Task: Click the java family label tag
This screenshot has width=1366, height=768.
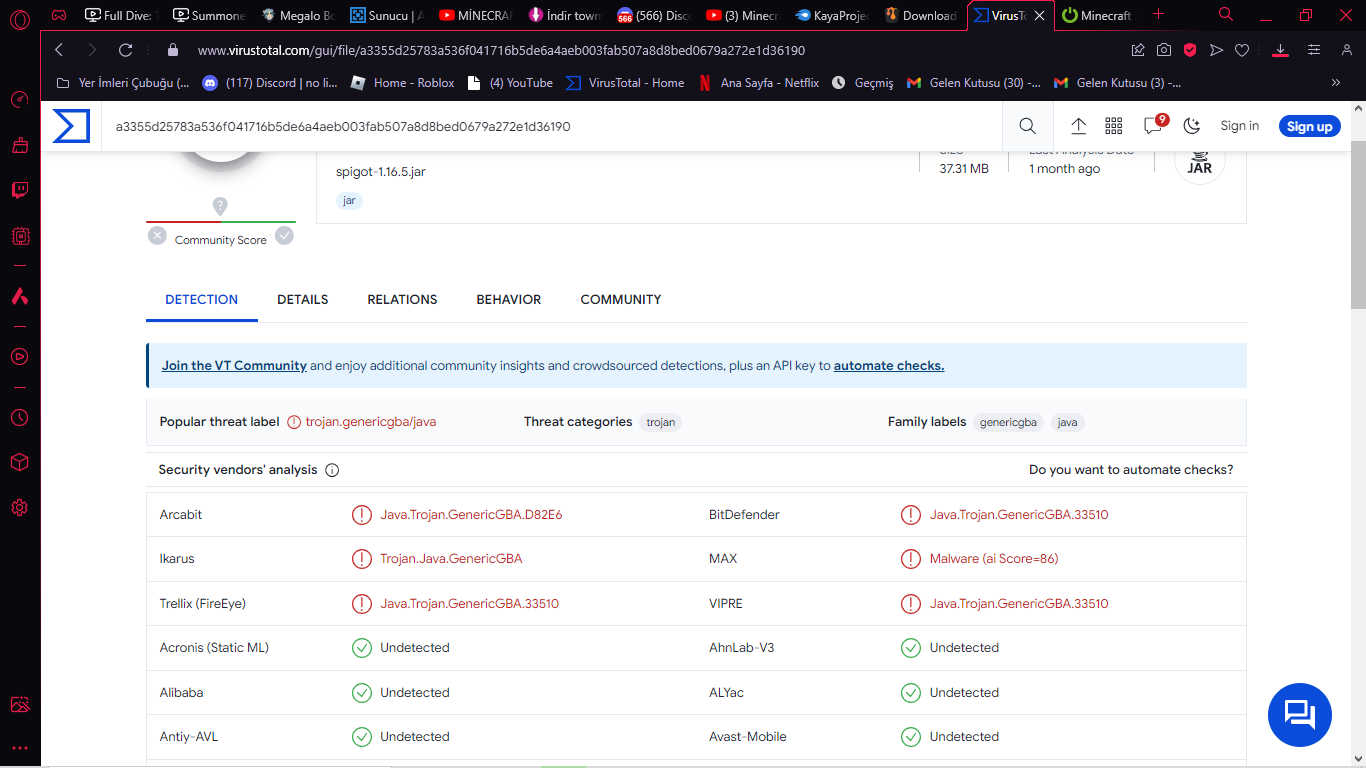Action: 1068,422
